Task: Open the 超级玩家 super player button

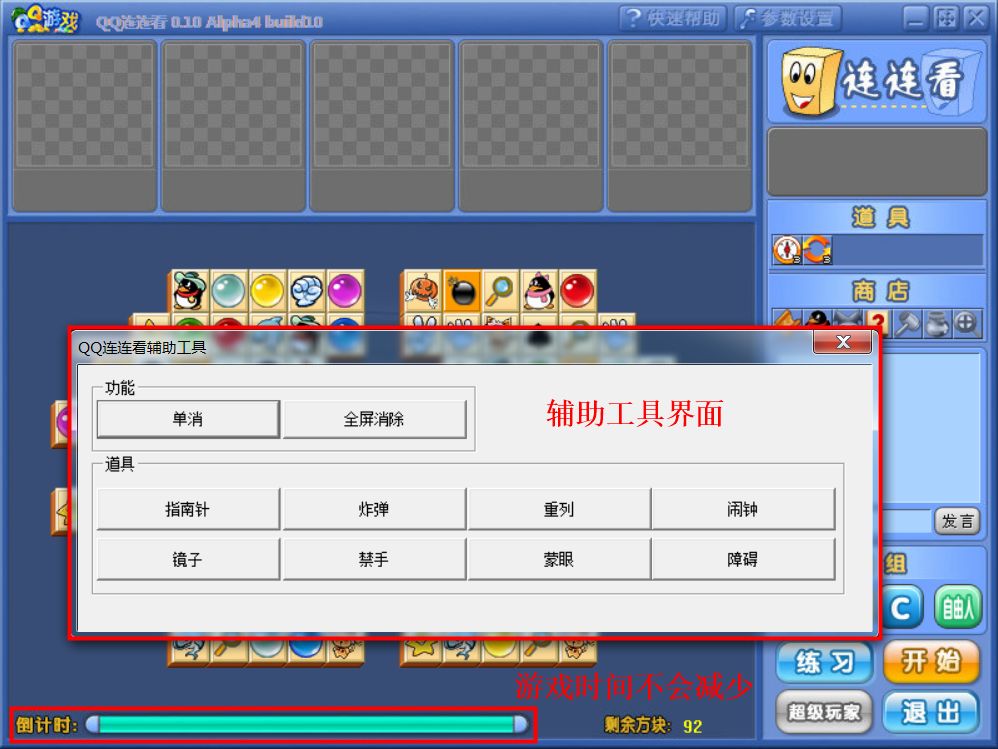Action: 824,712
